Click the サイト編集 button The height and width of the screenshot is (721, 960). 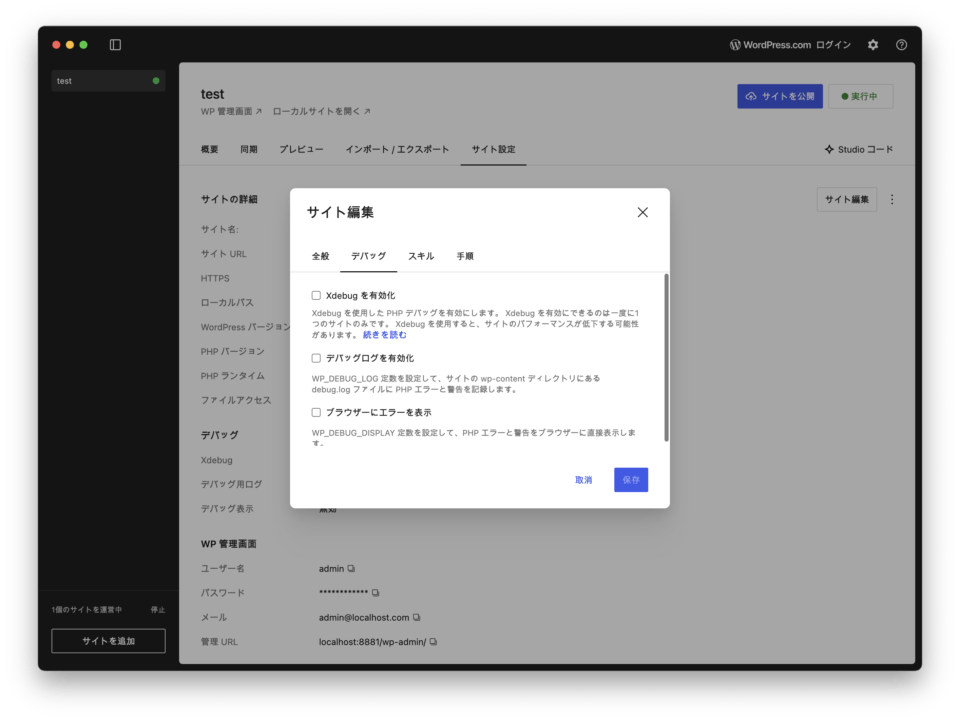[x=847, y=200]
